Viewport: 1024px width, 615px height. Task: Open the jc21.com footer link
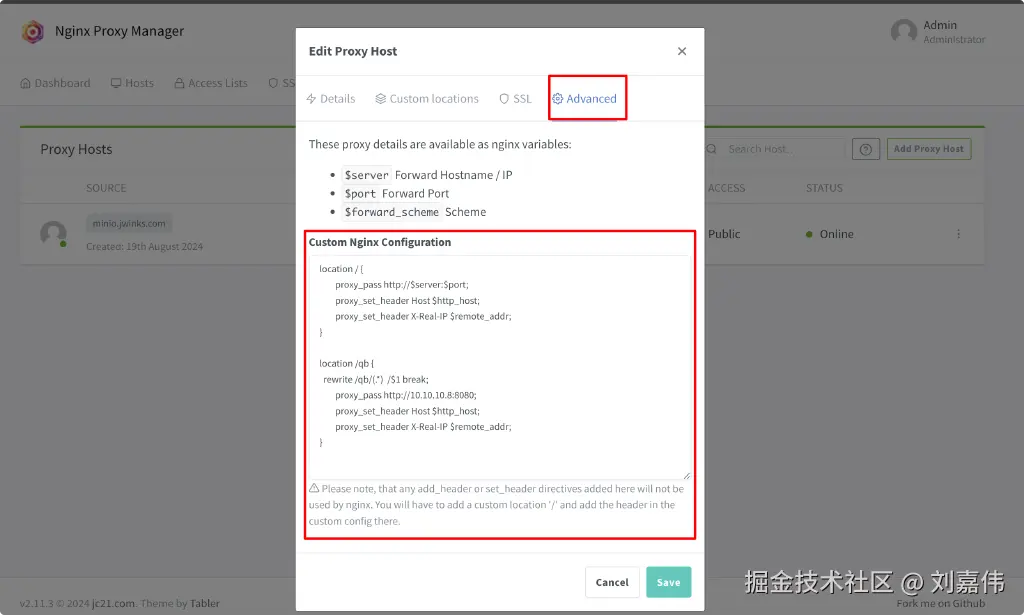pos(114,603)
